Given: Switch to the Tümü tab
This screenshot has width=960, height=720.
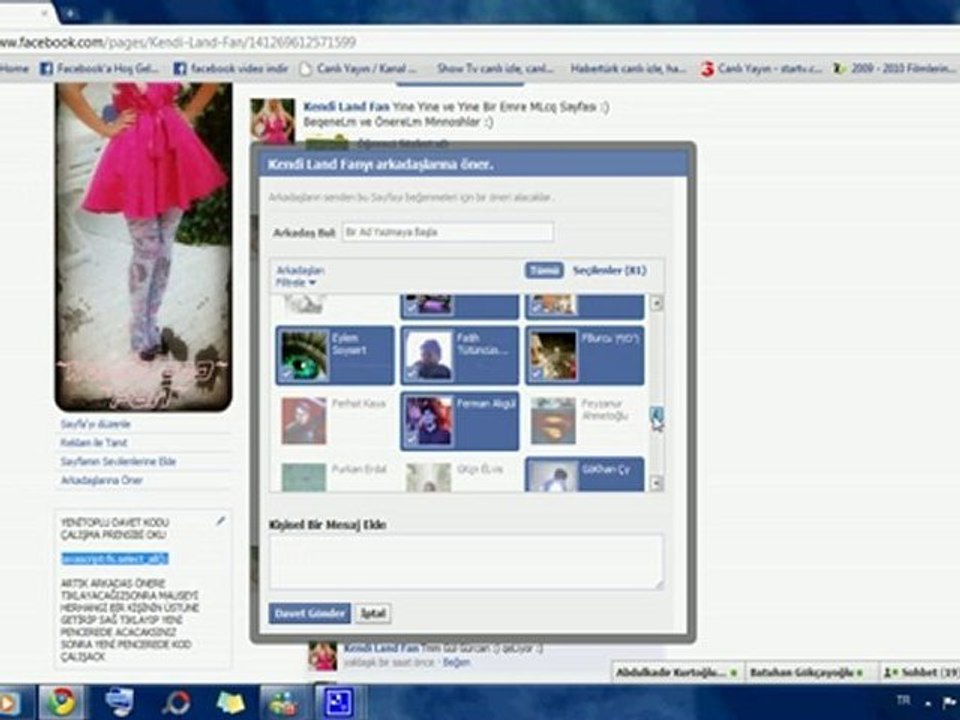Looking at the screenshot, I should (544, 270).
